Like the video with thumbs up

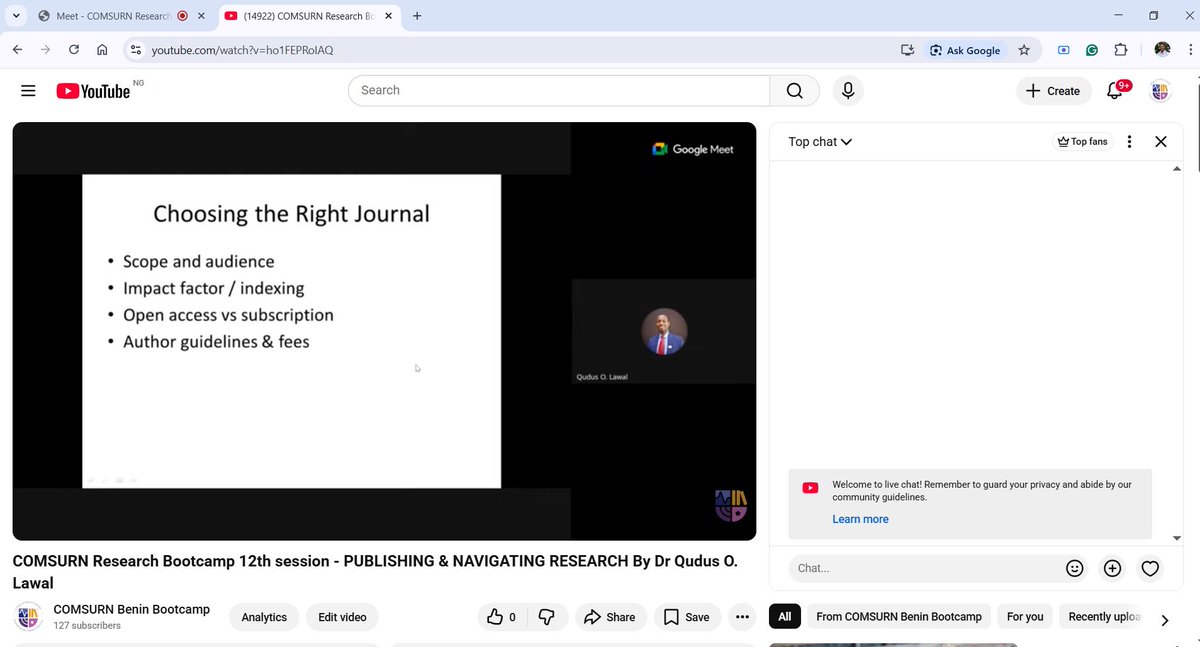click(501, 617)
